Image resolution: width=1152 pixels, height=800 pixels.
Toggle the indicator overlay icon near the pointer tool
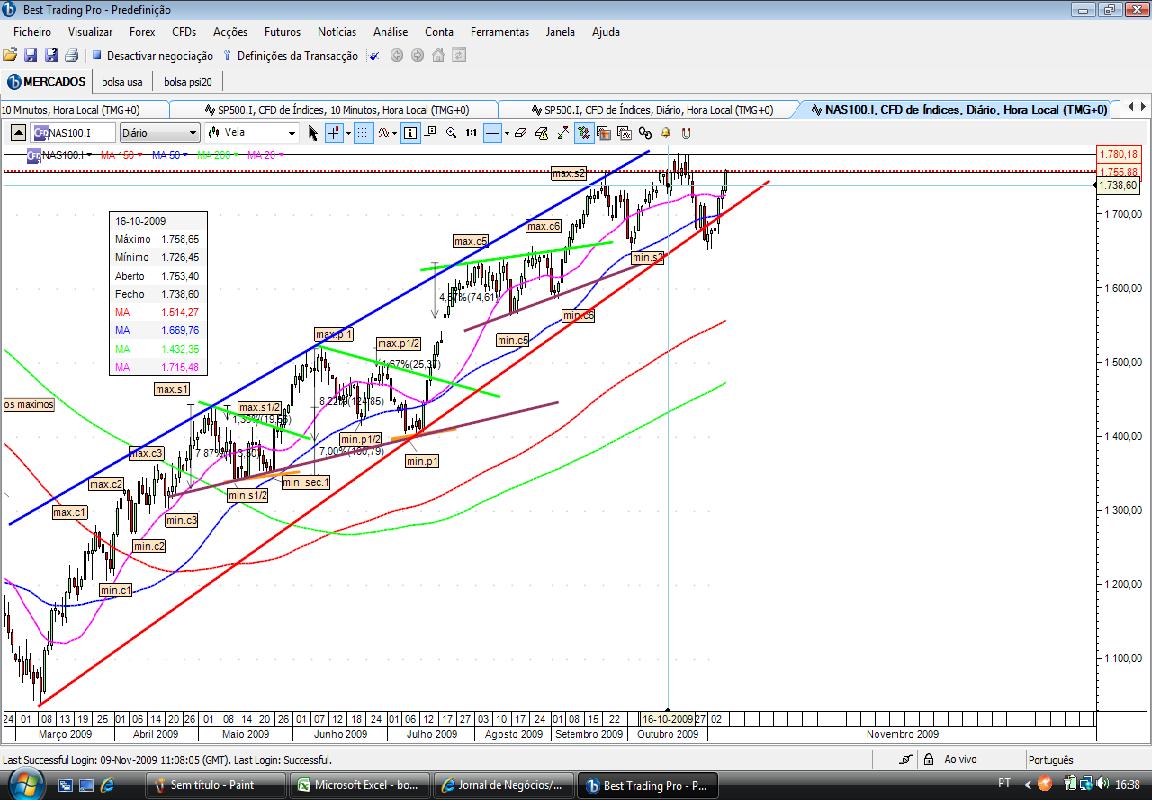[x=384, y=132]
